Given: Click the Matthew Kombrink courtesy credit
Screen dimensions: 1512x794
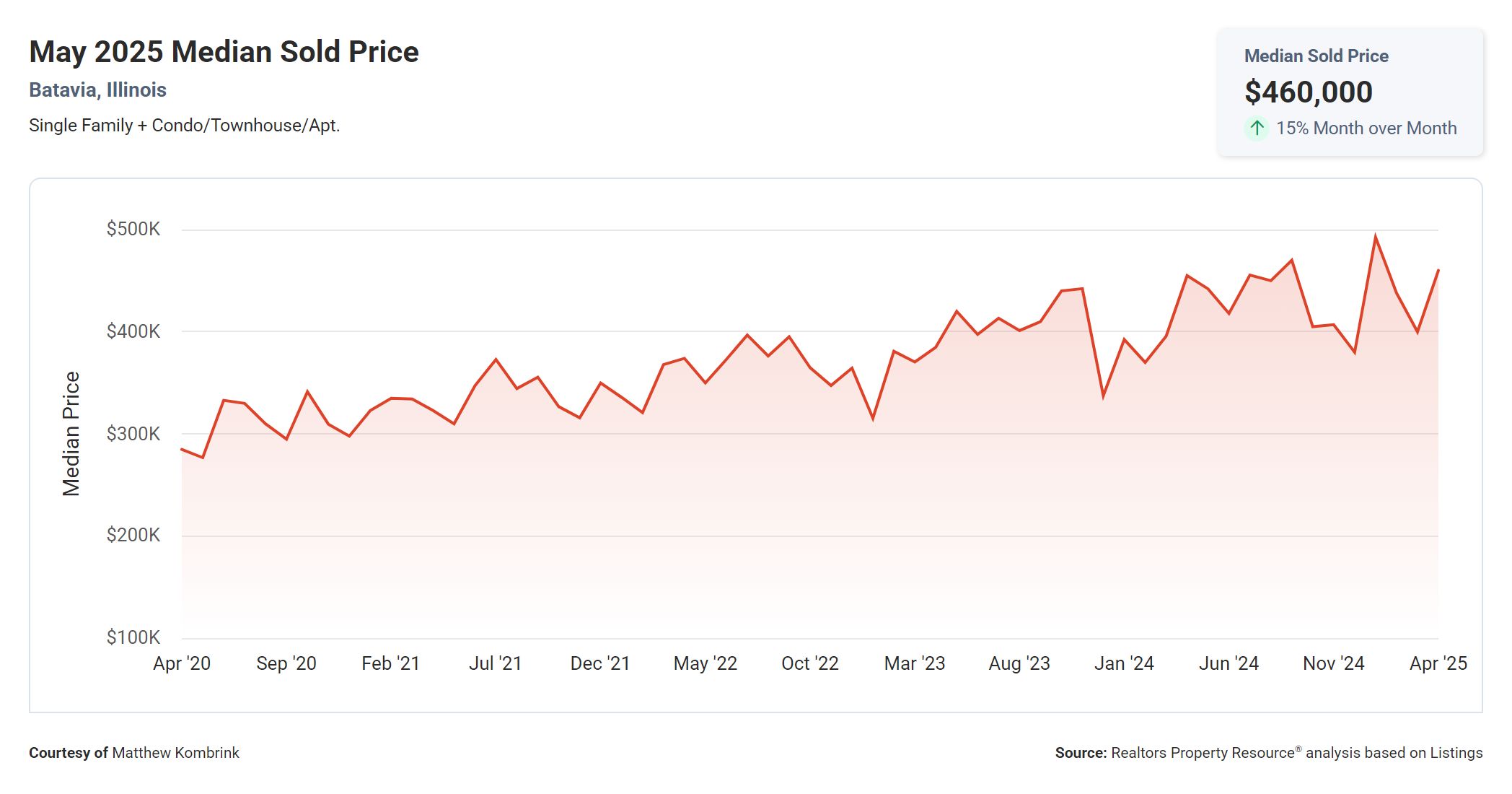Looking at the screenshot, I should [175, 752].
